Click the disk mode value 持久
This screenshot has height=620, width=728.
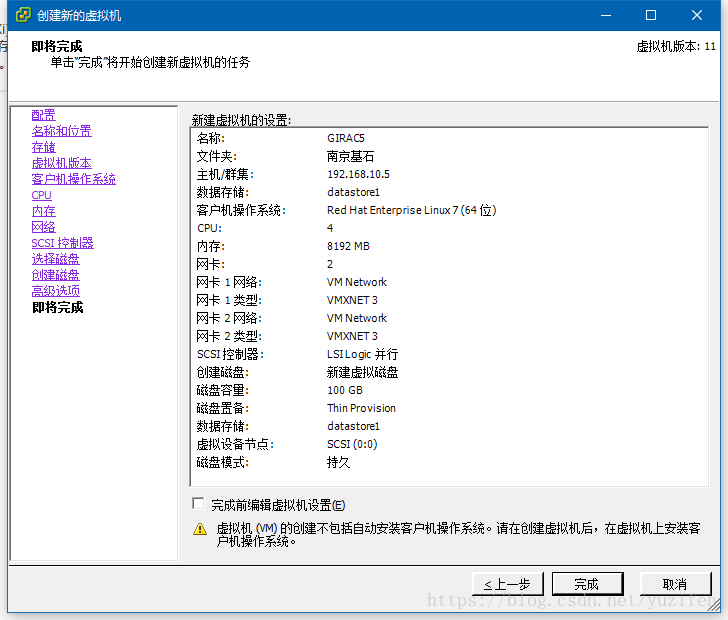pyautogui.click(x=338, y=462)
